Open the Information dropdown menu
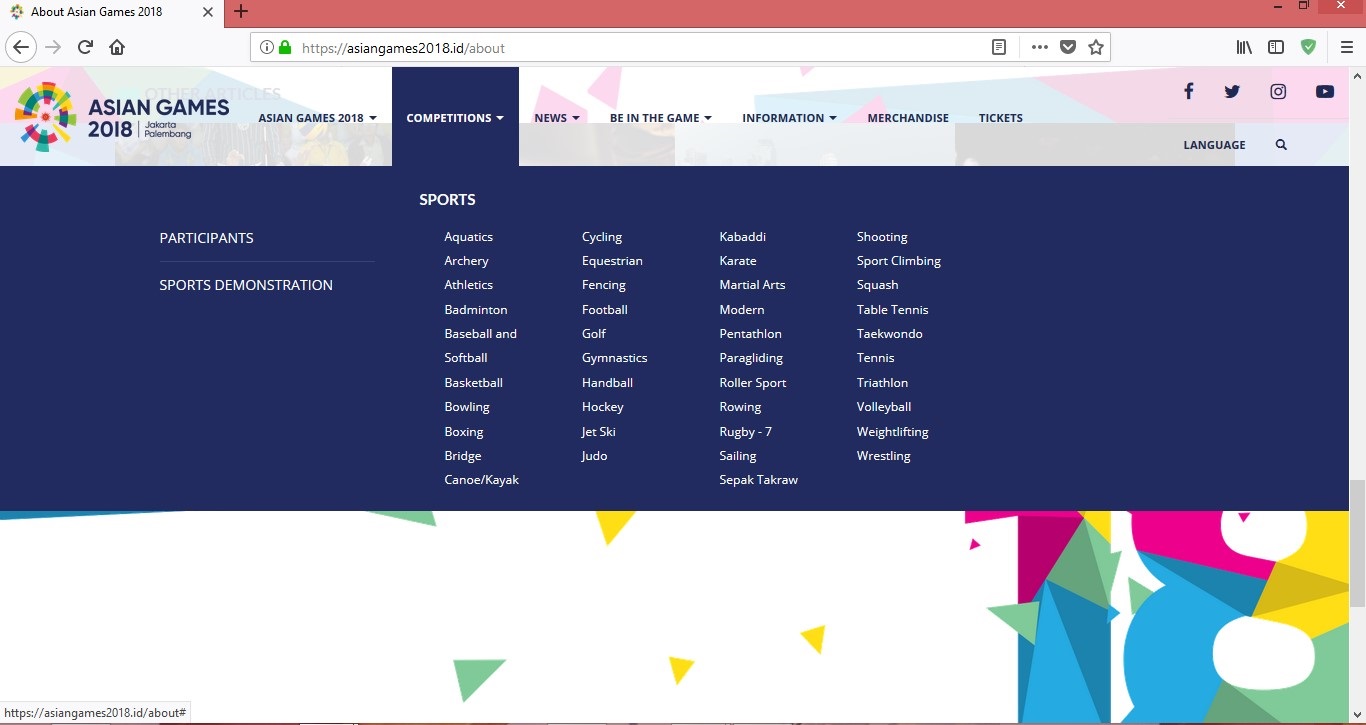This screenshot has height=725, width=1366. coord(789,118)
